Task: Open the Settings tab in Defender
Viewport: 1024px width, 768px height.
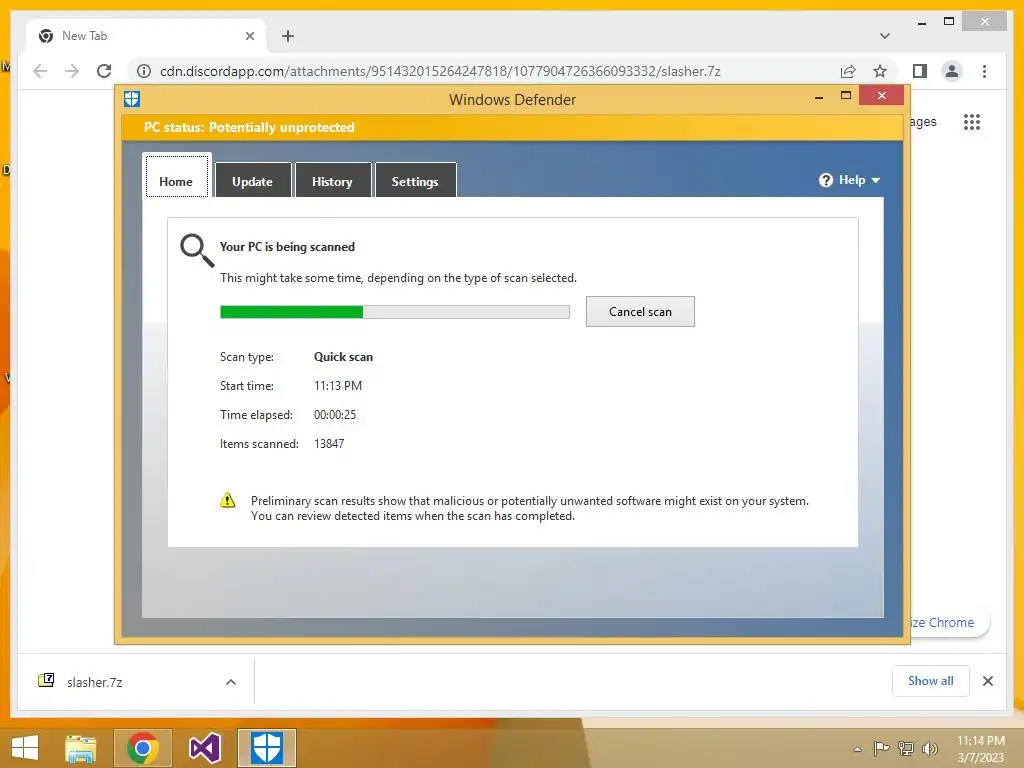Action: point(415,180)
